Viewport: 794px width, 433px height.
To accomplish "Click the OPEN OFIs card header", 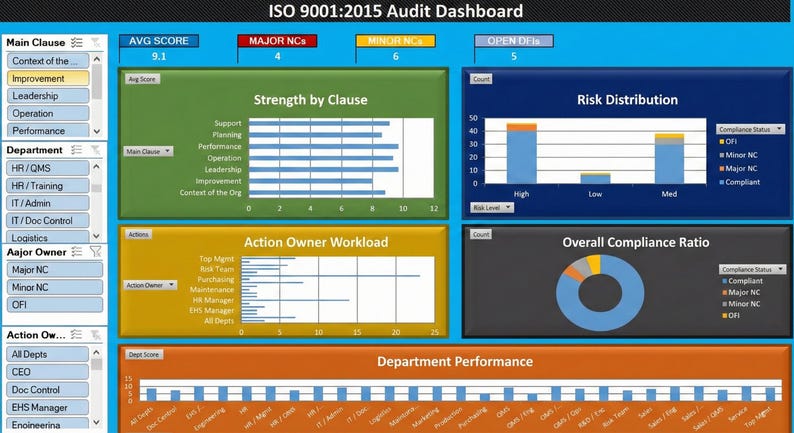I will pyautogui.click(x=514, y=41).
